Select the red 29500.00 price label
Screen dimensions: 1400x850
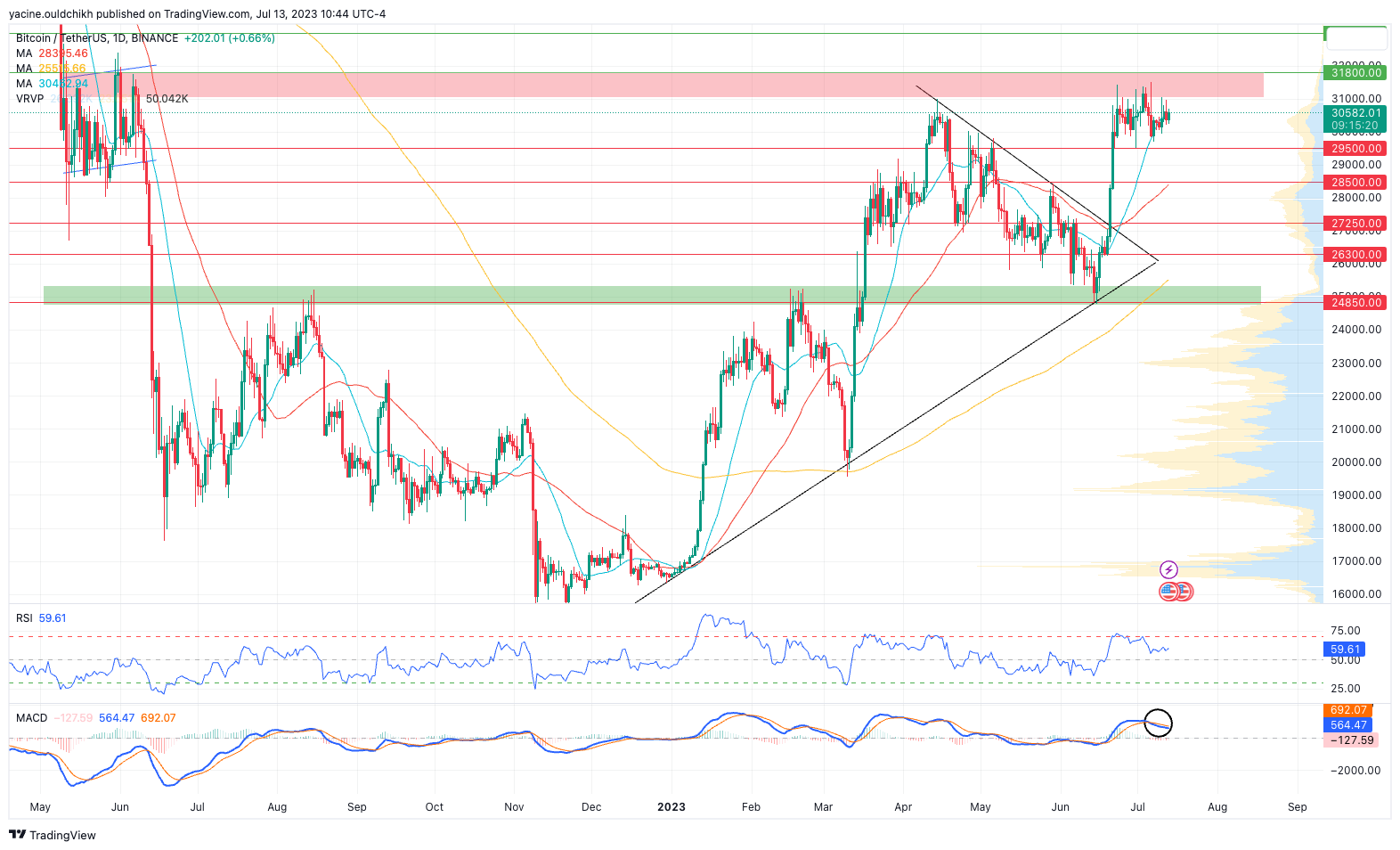[1356, 149]
